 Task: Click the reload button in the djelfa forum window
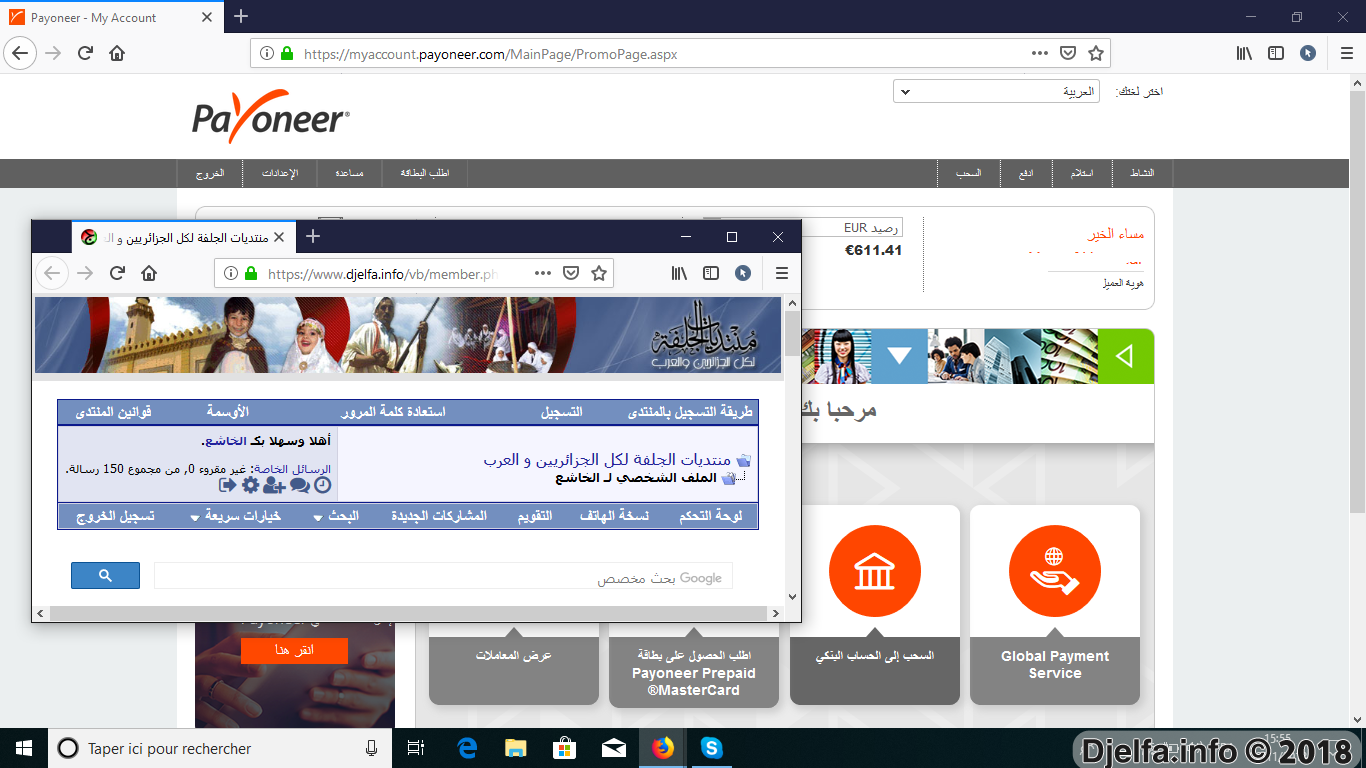tap(117, 273)
